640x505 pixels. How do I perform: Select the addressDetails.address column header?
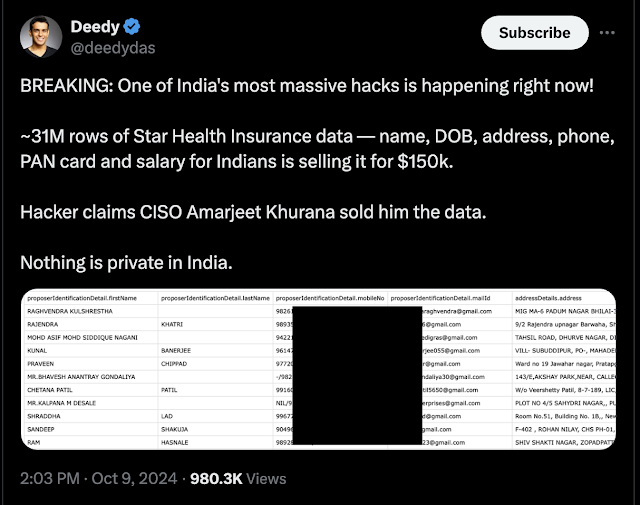(548, 298)
